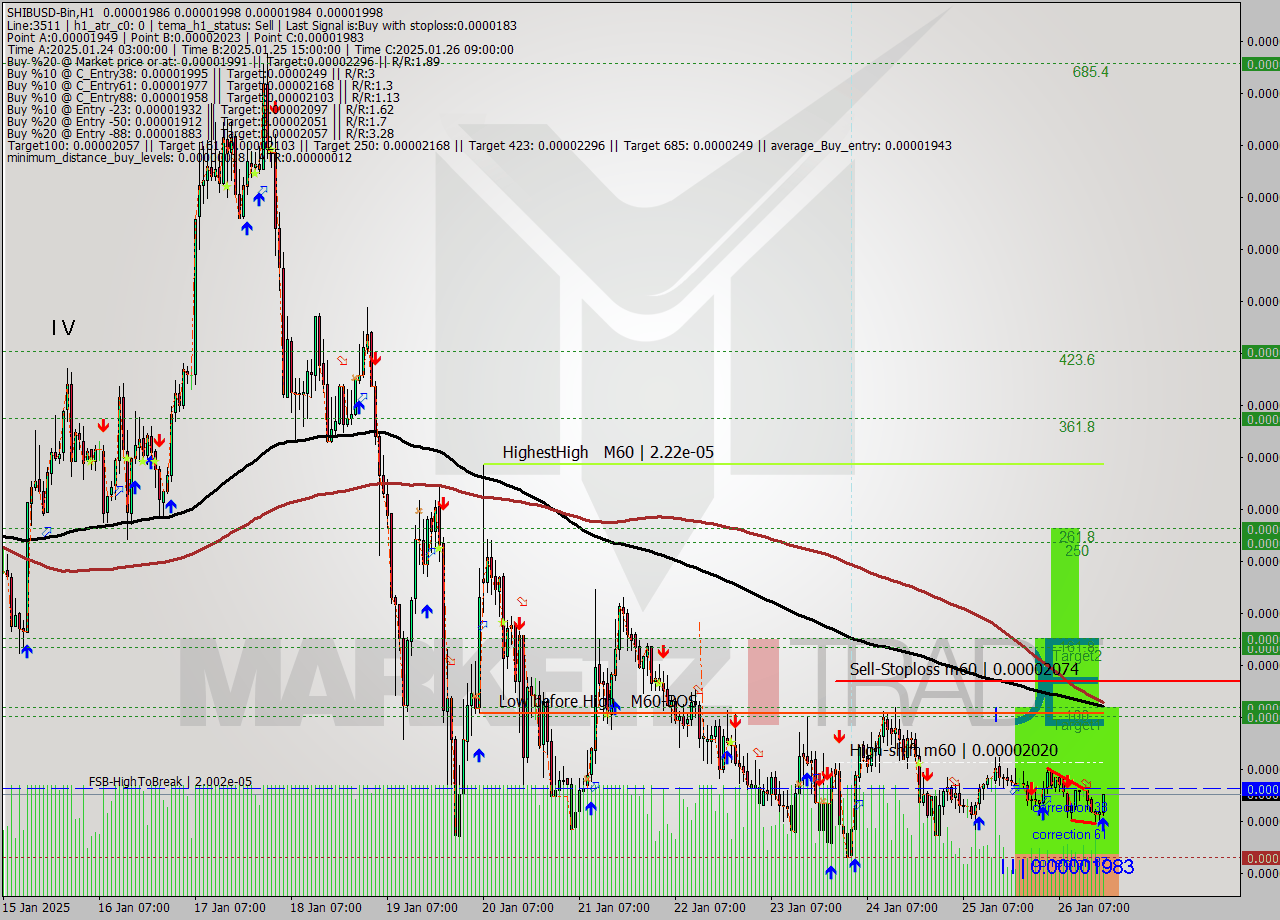The height and width of the screenshot is (920, 1280).
Task: Click the Line:3511 tema_h1_status info line
Action: pos(261,24)
